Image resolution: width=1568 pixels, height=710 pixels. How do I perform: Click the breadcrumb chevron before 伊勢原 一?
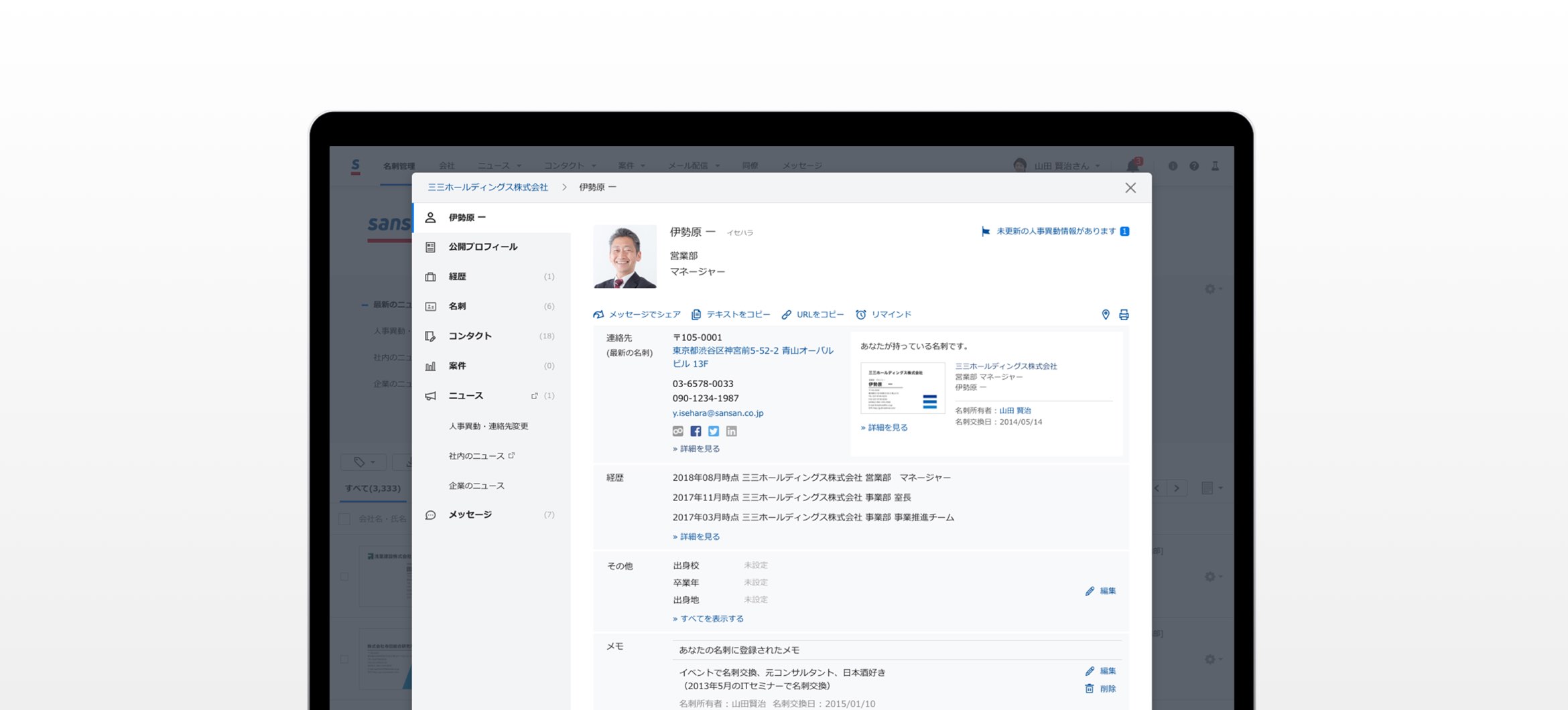(x=564, y=188)
